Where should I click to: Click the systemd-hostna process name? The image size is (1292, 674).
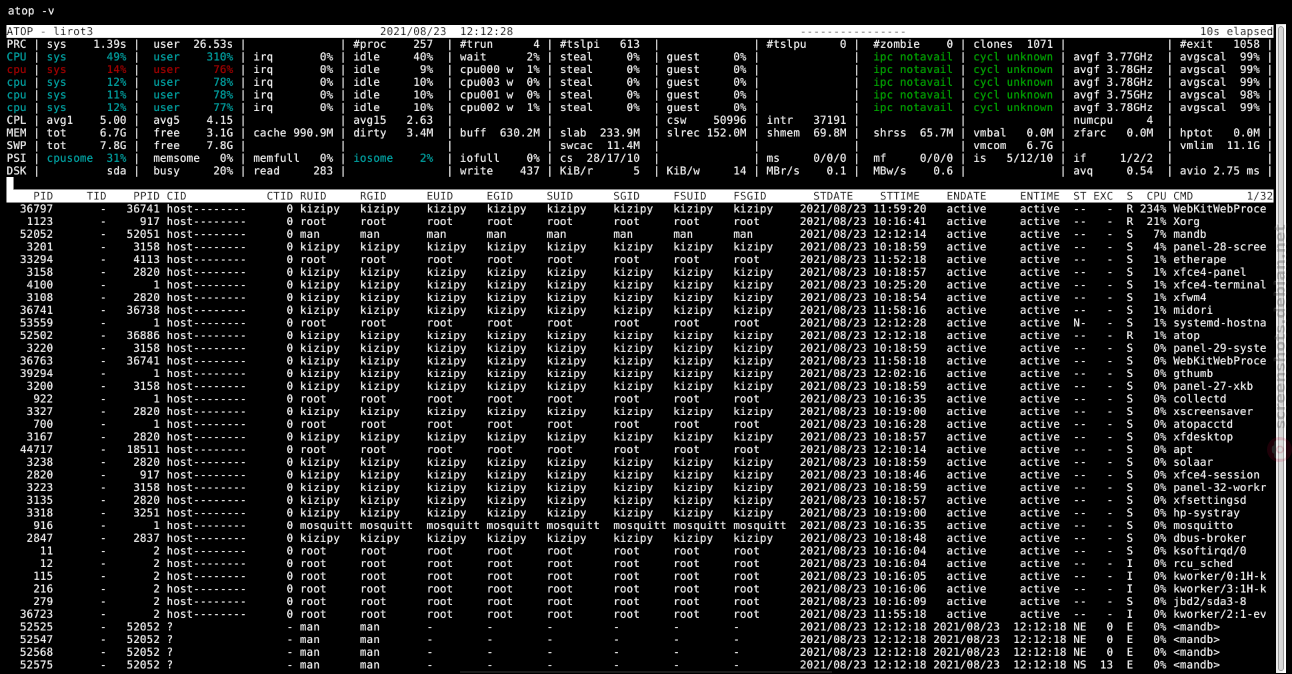1220,323
